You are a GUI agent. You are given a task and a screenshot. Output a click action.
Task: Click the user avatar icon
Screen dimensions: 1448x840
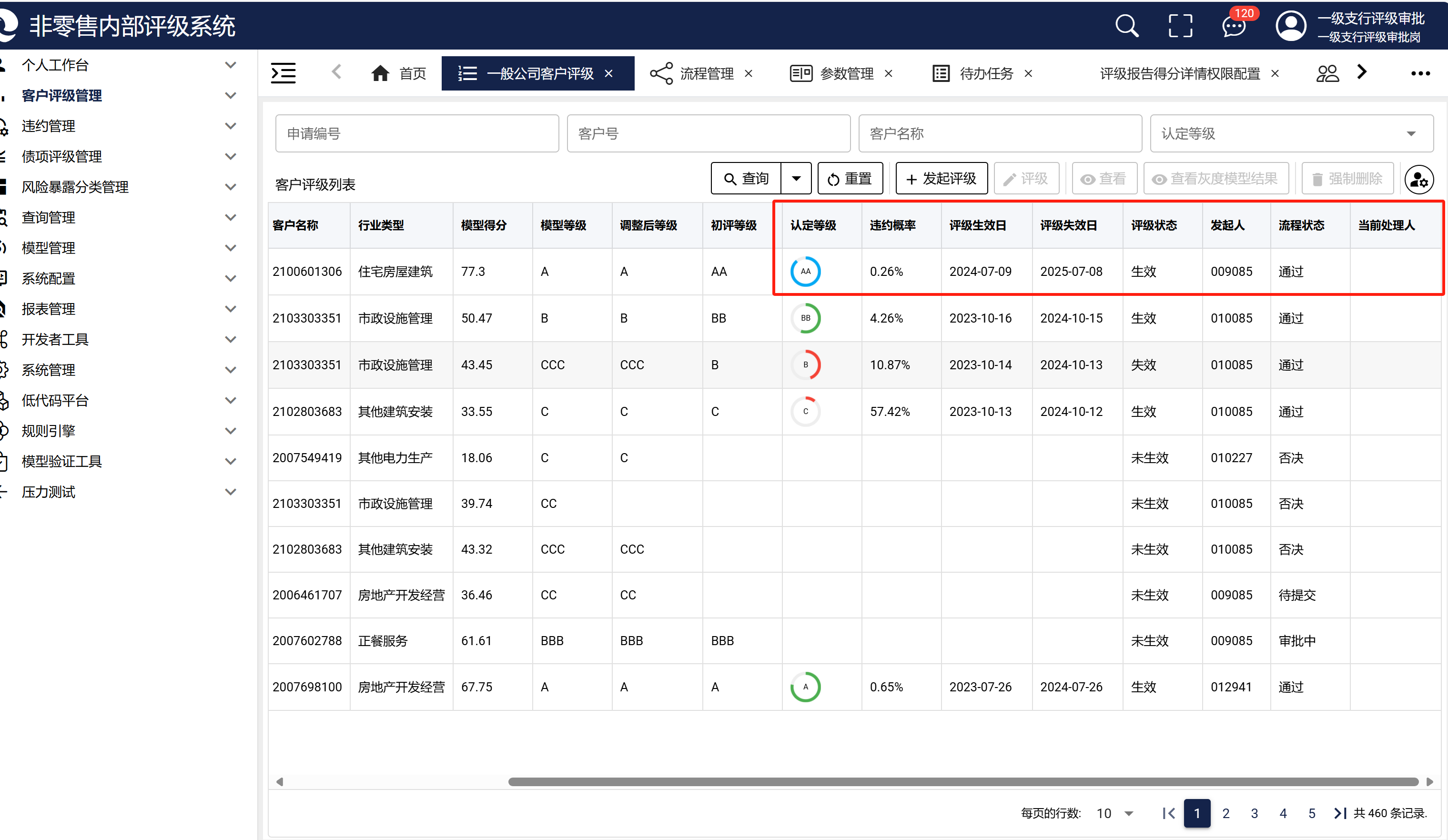[x=1291, y=26]
